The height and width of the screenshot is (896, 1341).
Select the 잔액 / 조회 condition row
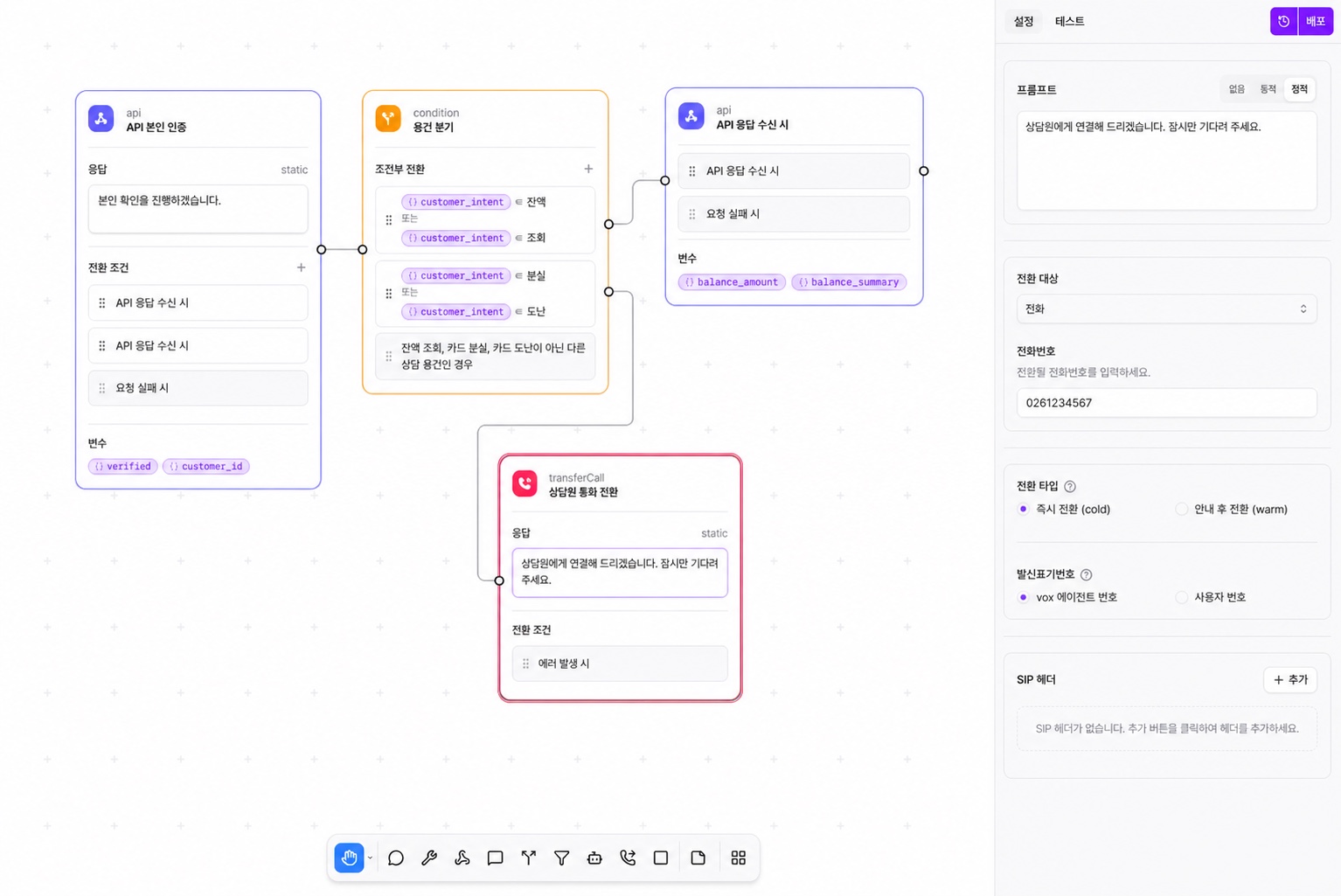pyautogui.click(x=485, y=219)
